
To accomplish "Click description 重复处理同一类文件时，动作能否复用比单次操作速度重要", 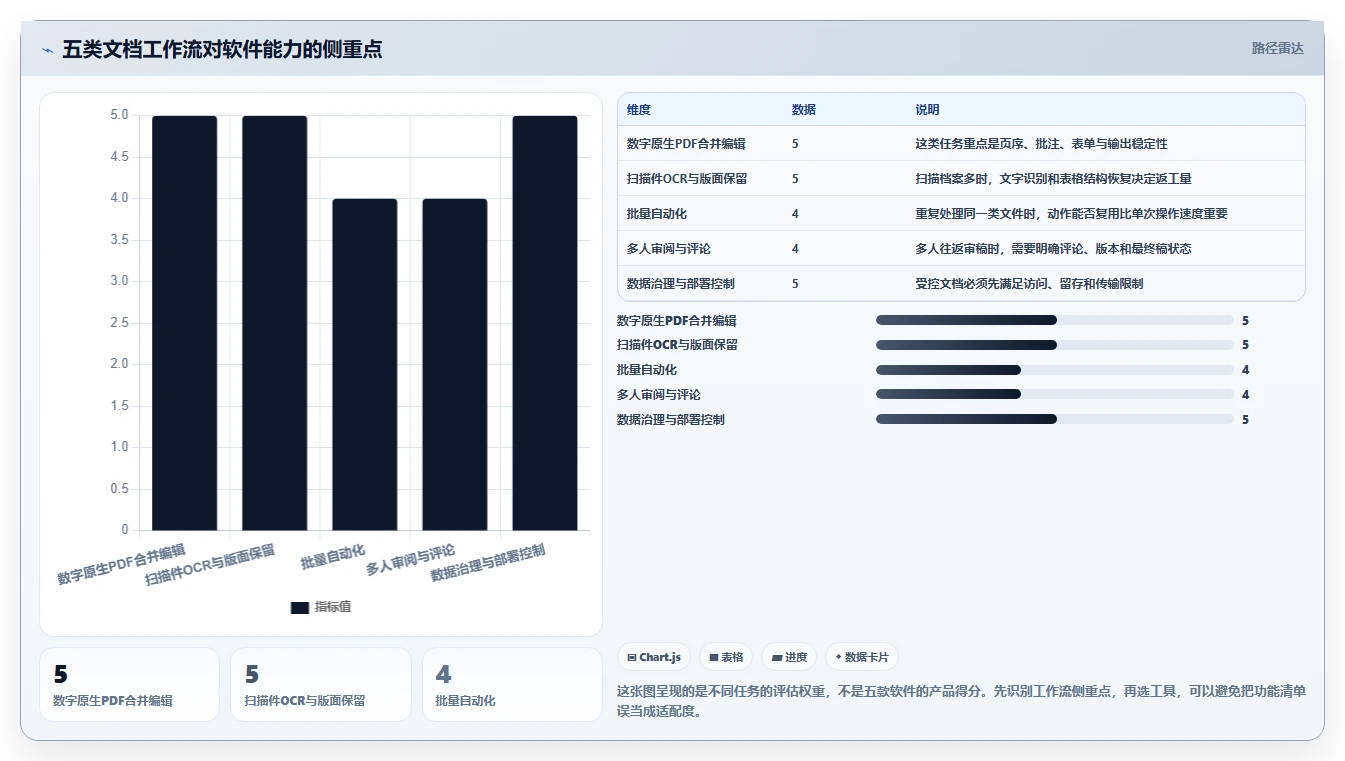I will pyautogui.click(x=1071, y=214).
